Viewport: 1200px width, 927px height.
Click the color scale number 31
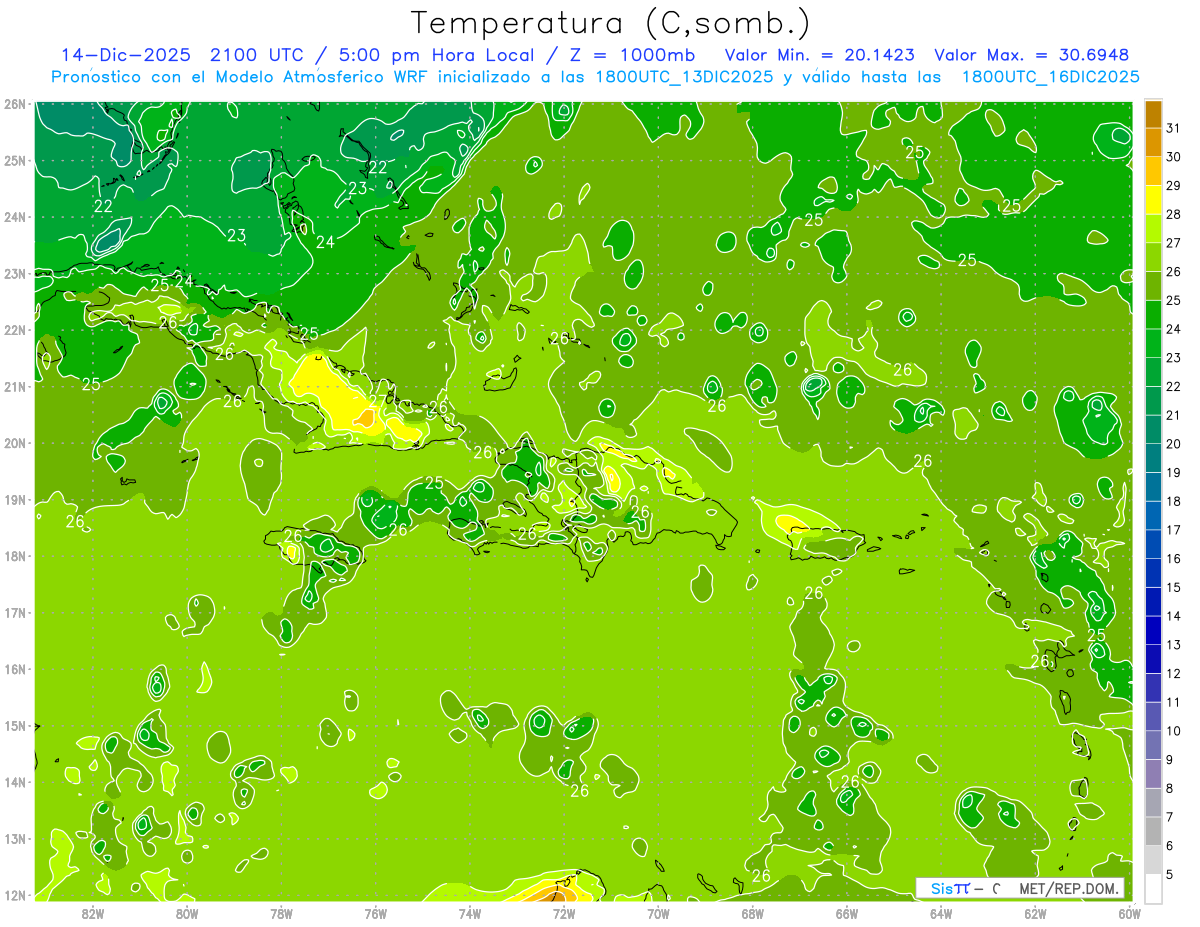pyautogui.click(x=1173, y=128)
